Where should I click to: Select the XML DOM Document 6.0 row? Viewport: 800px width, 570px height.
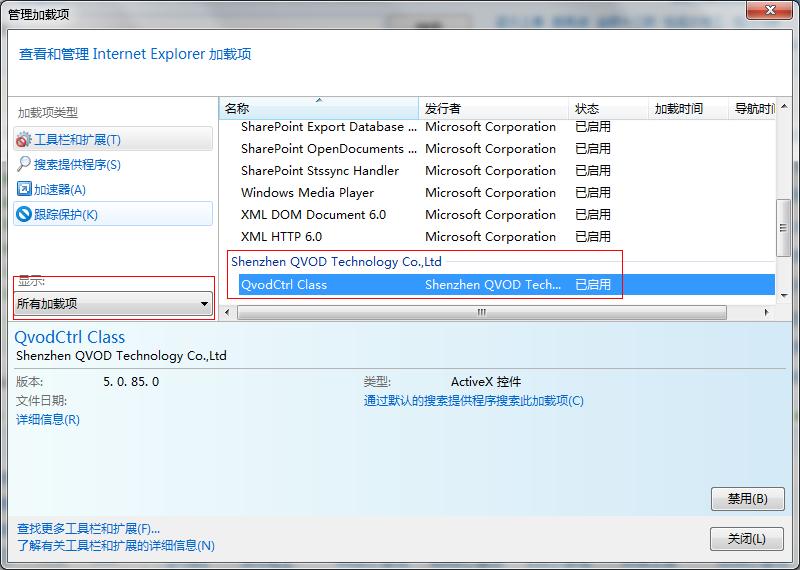[x=313, y=215]
